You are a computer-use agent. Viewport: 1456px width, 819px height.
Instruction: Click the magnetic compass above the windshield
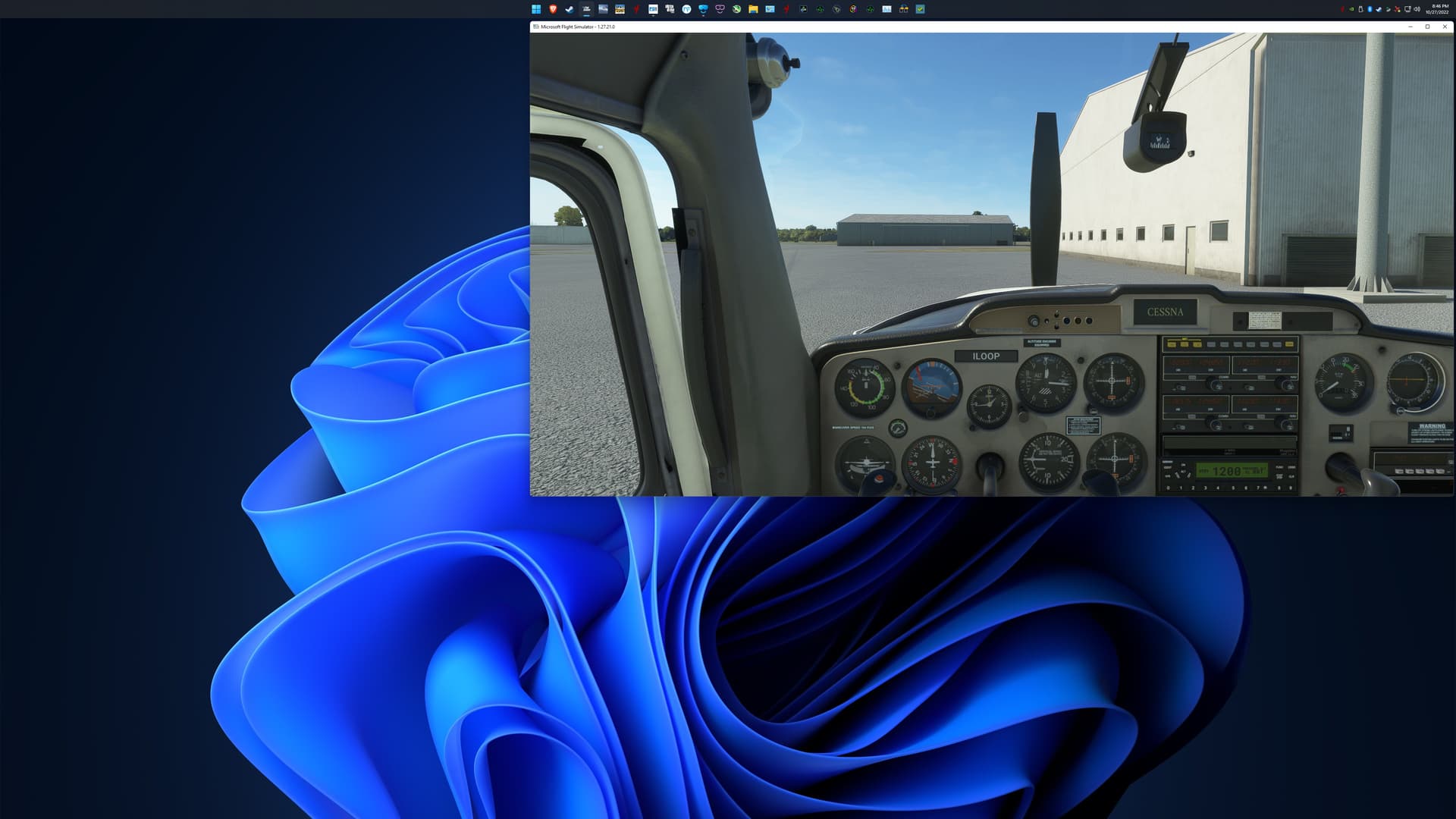coord(1159,141)
